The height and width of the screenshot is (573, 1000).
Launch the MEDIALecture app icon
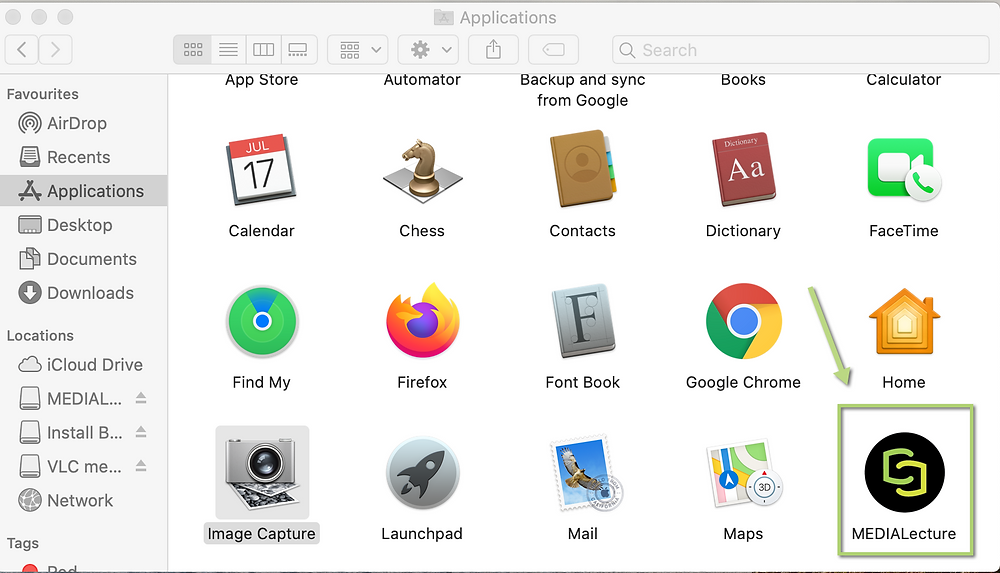tap(904, 472)
